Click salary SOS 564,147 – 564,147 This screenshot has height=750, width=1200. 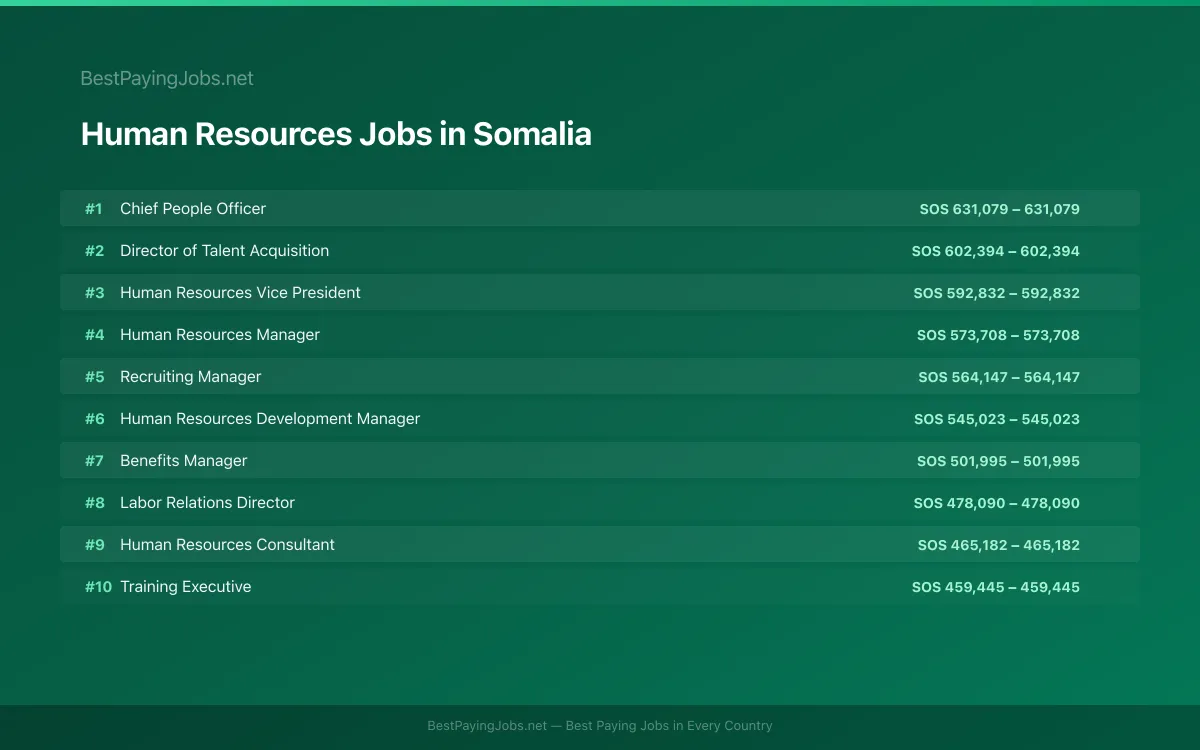pos(999,377)
